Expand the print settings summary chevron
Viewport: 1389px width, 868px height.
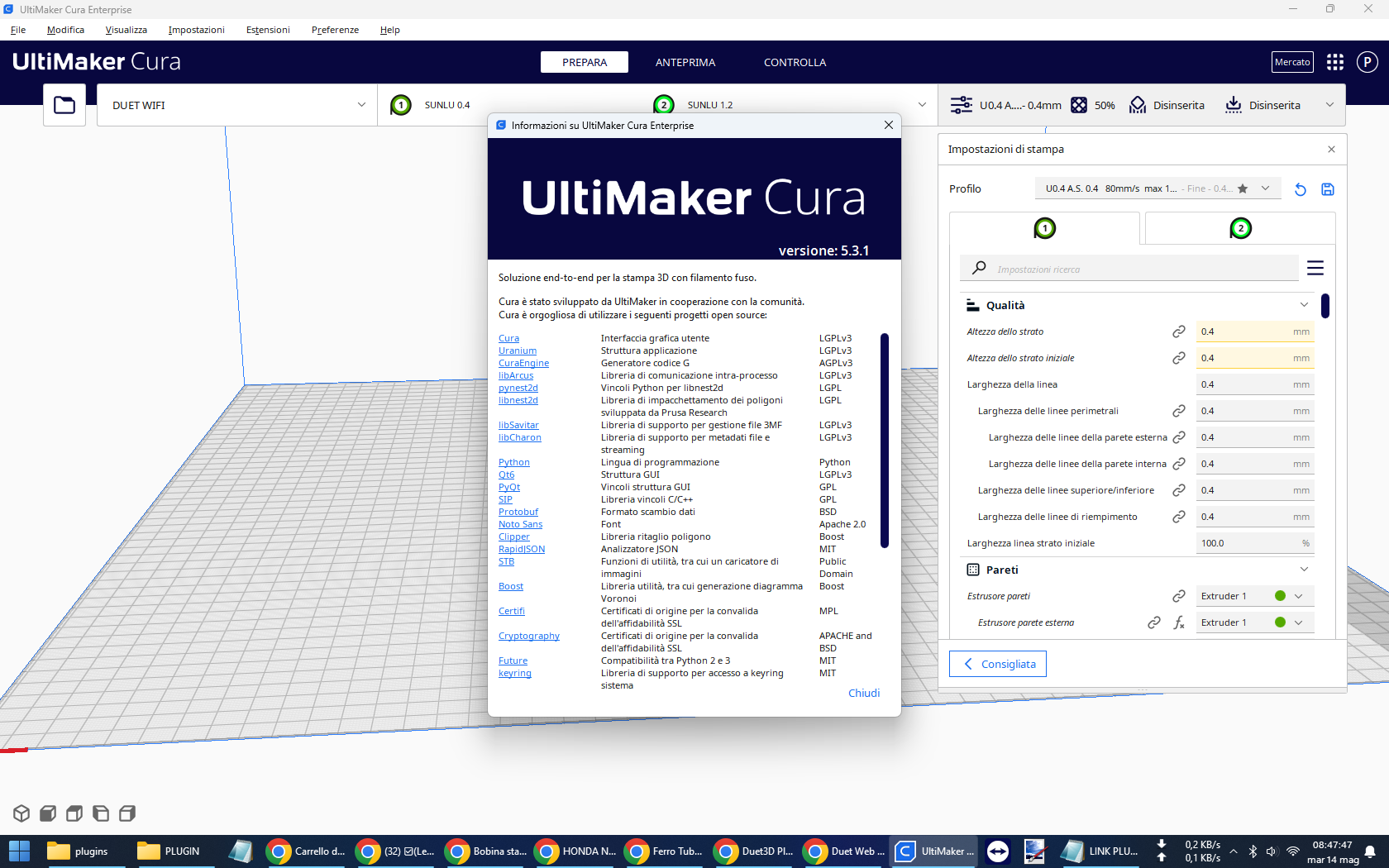point(1329,105)
